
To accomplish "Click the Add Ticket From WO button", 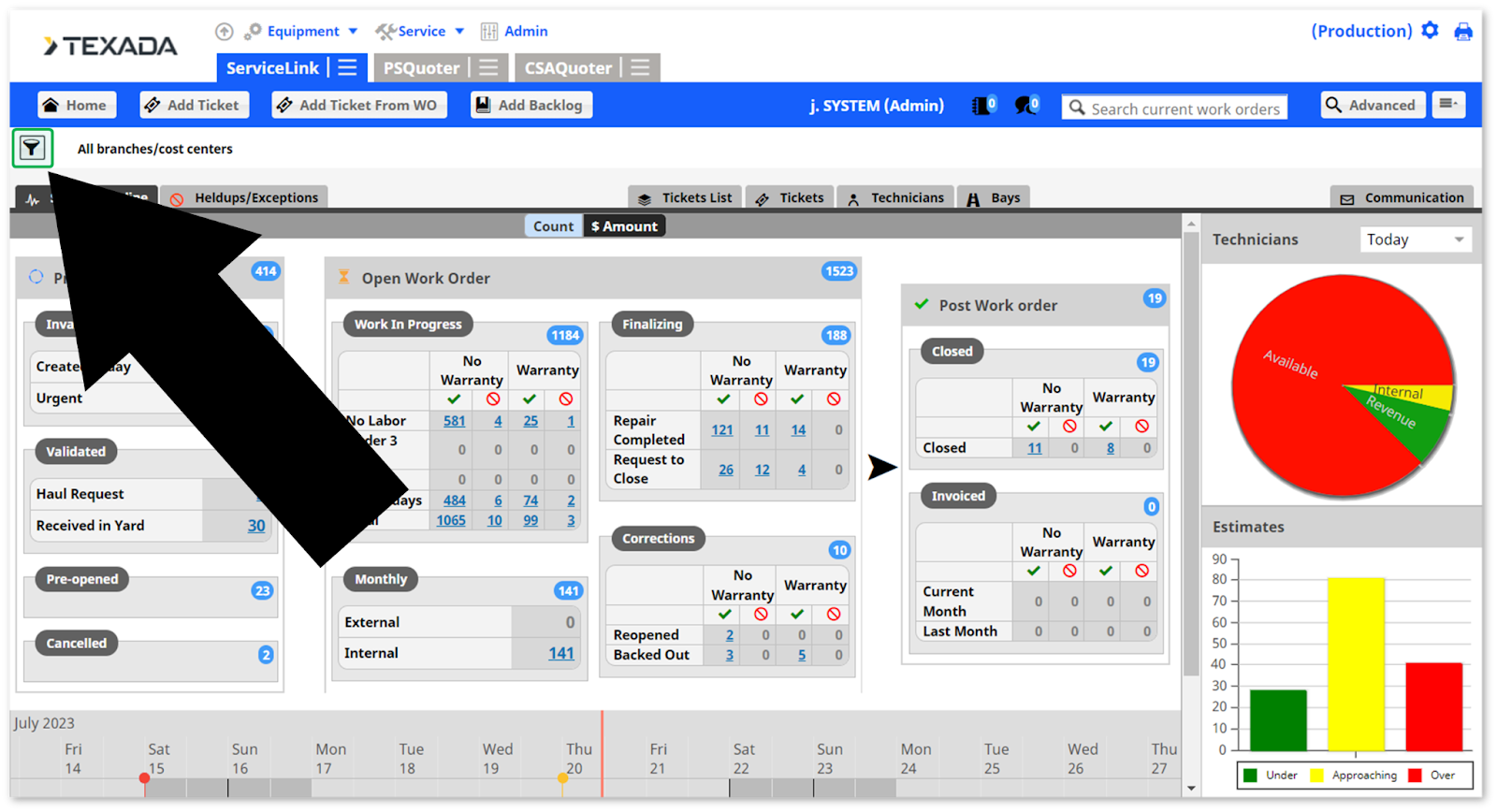I will pyautogui.click(x=359, y=105).
